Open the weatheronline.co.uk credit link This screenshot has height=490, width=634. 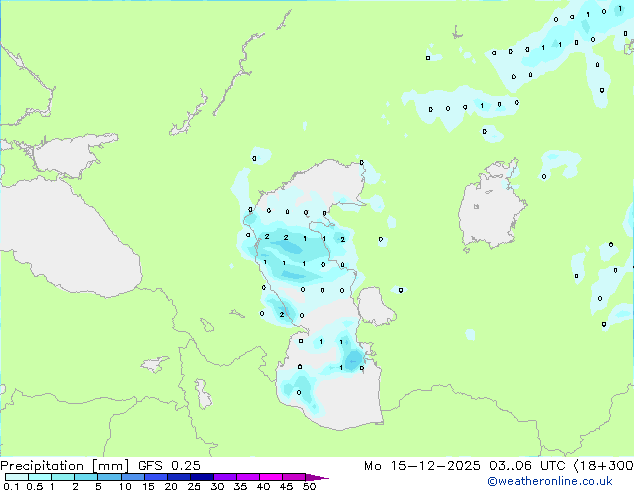[x=550, y=481]
